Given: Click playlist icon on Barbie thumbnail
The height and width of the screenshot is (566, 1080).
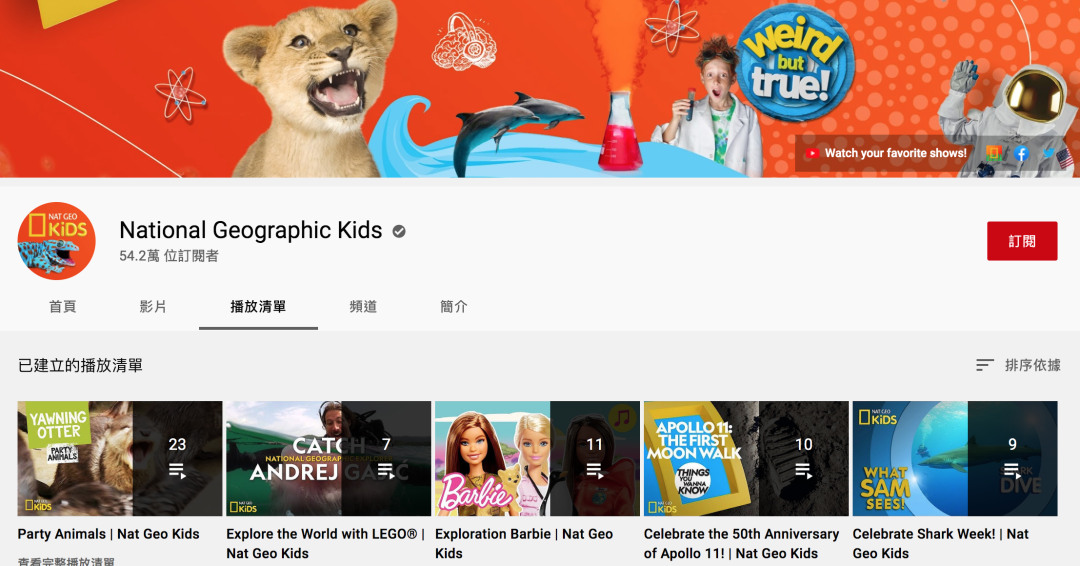Looking at the screenshot, I should coord(594,471).
